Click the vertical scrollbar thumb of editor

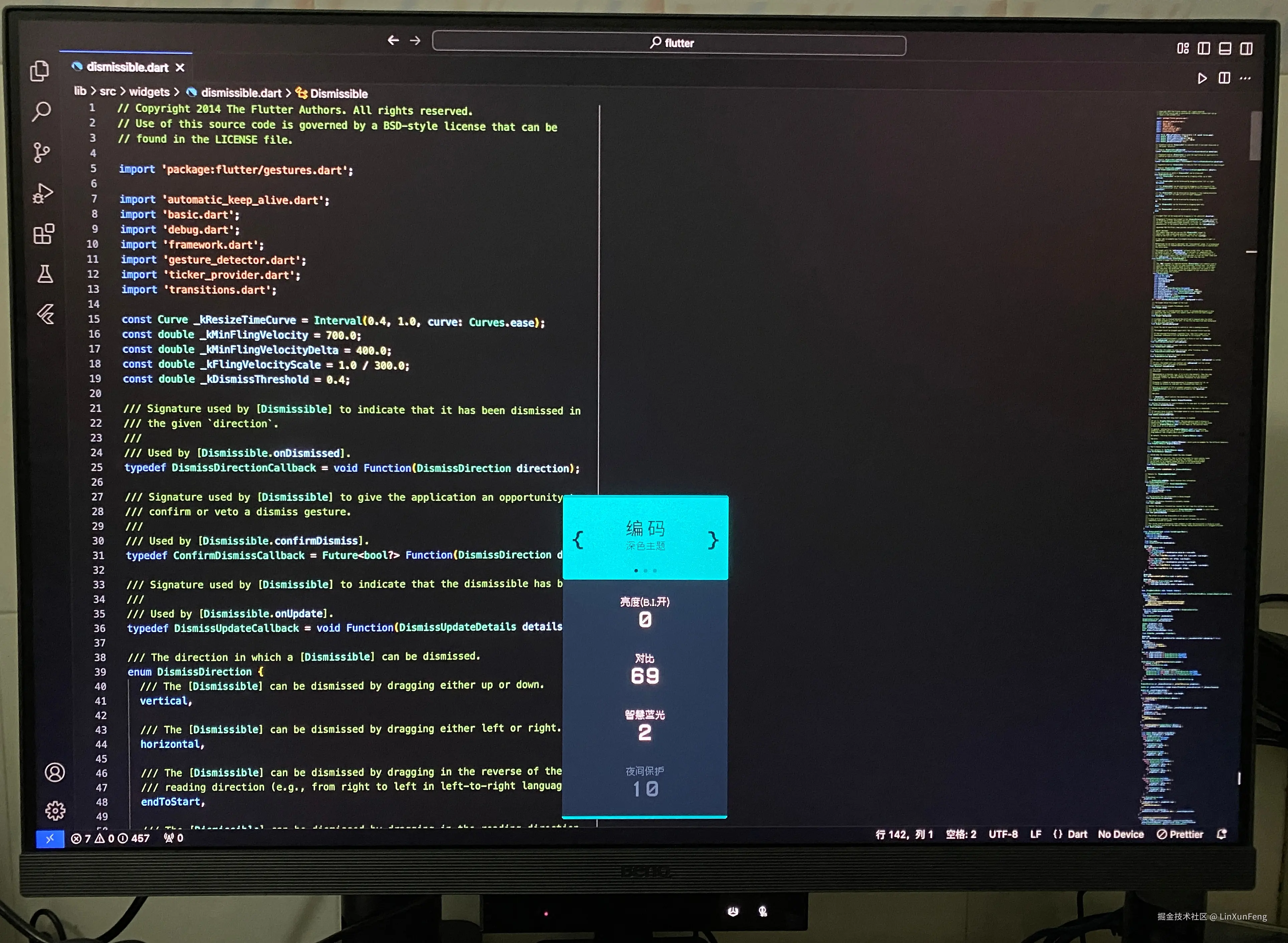point(1256,135)
